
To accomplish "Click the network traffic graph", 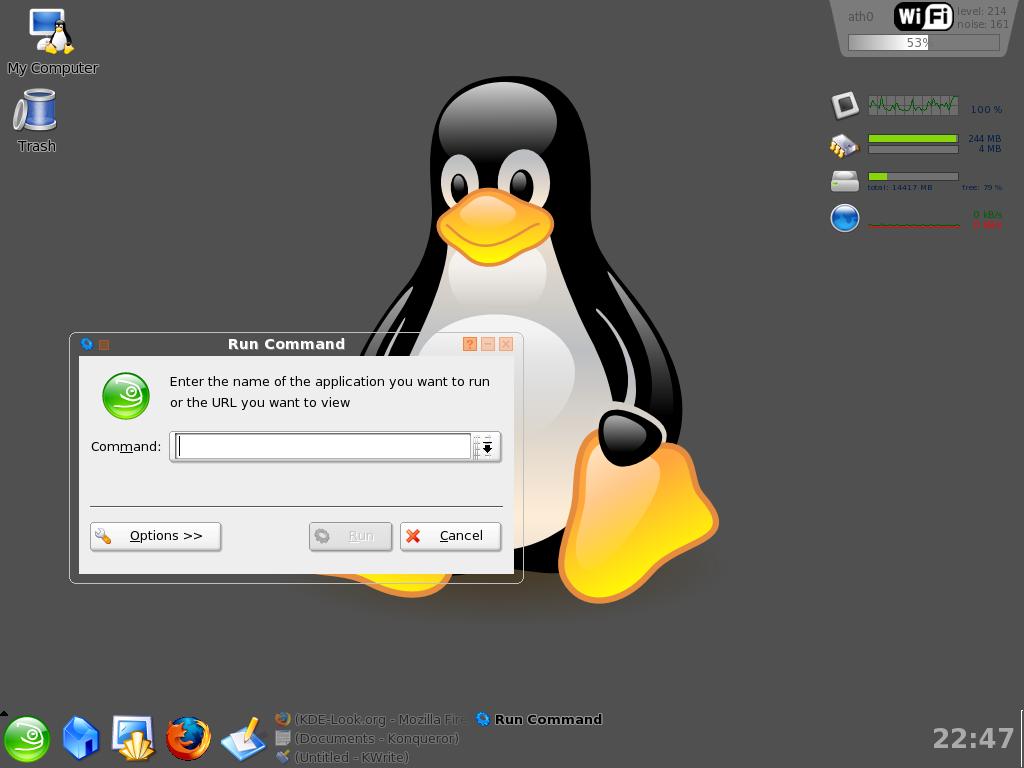I will coord(914,223).
